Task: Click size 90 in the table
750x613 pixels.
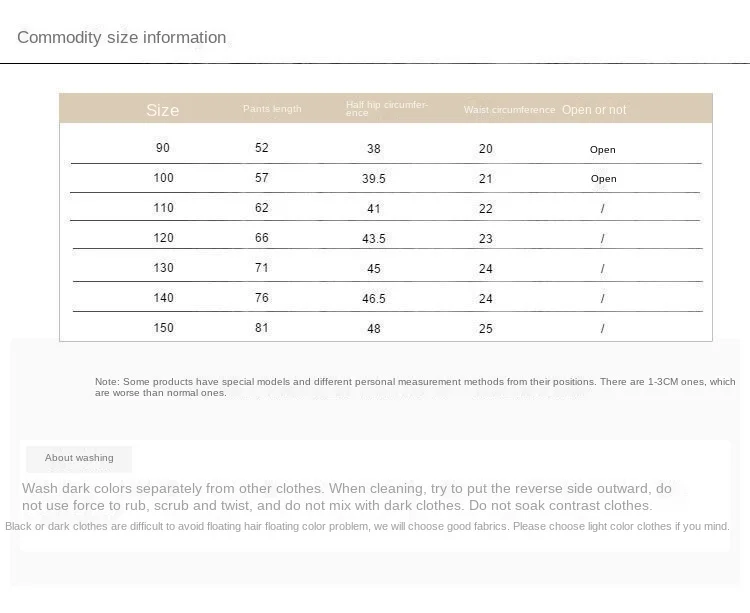Action: pyautogui.click(x=163, y=148)
